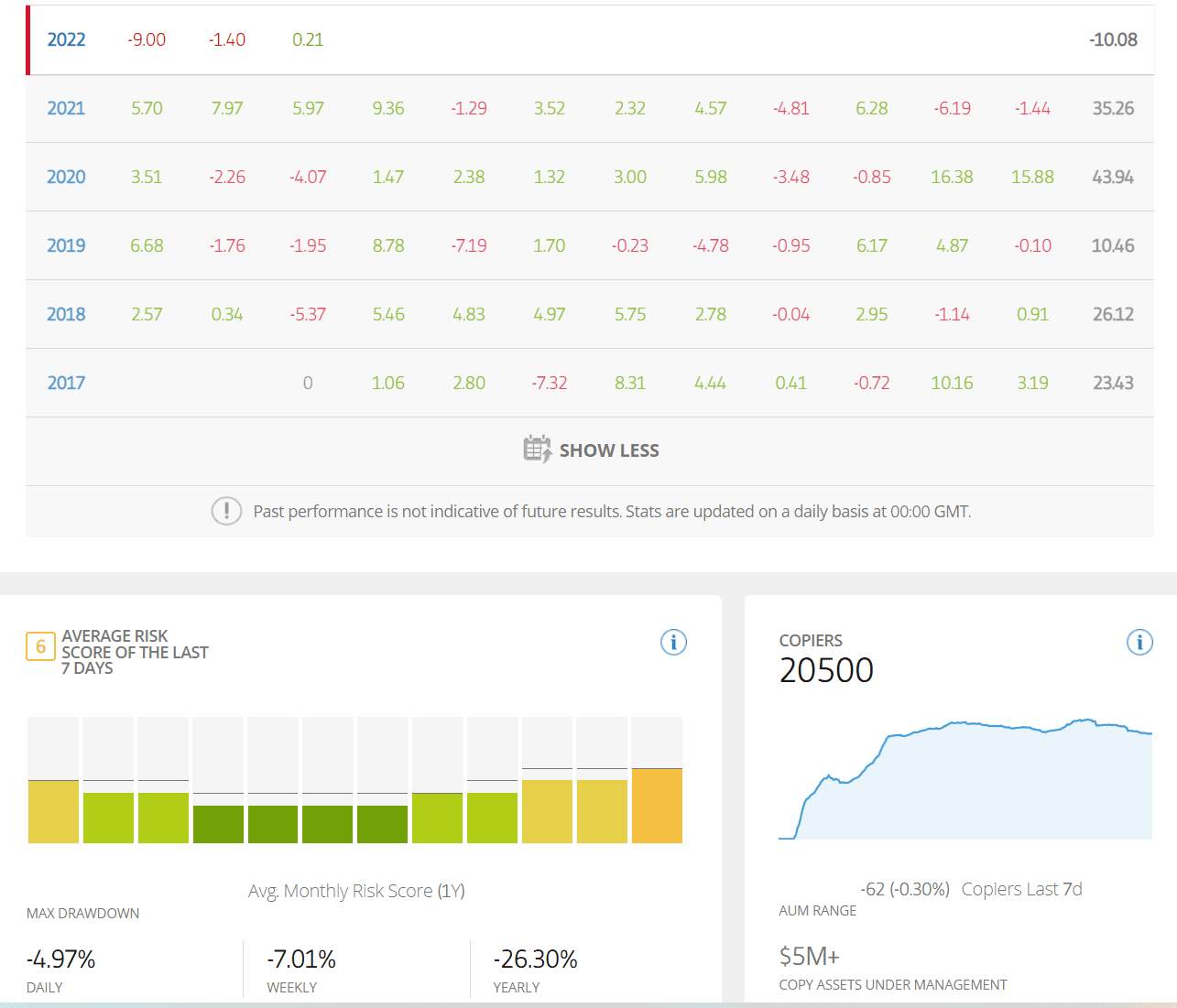Screen dimensions: 1177x1008
Task: Click the -6.19 value in 2021
Action: [952, 108]
